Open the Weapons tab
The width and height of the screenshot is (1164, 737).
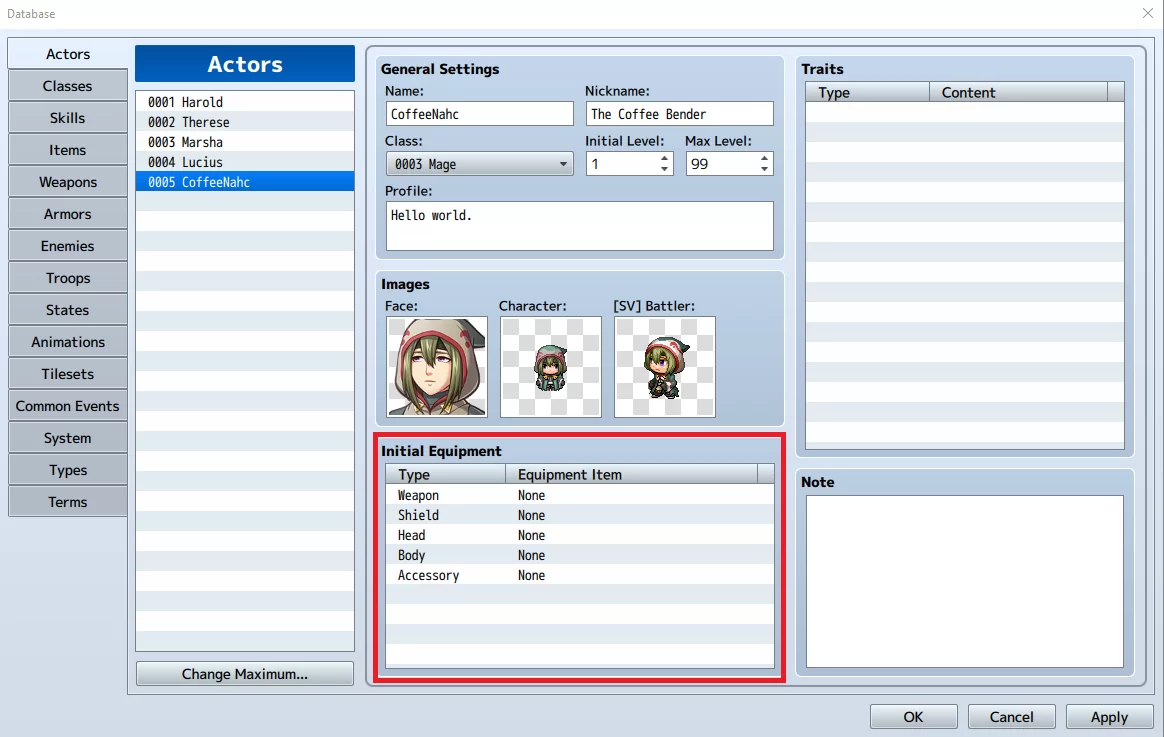coord(68,182)
